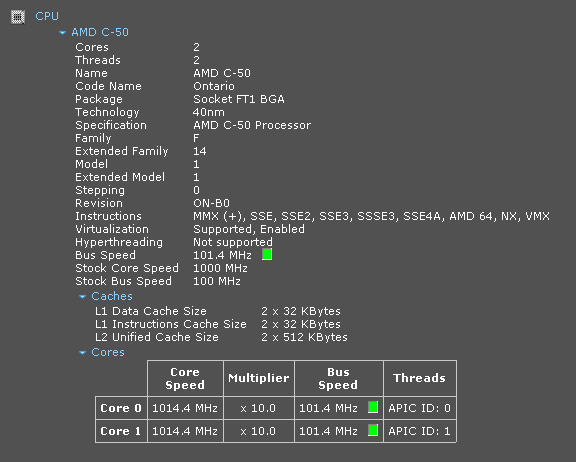Click L1 Instructions Cache Size label
The height and width of the screenshot is (462, 576).
click(171, 324)
